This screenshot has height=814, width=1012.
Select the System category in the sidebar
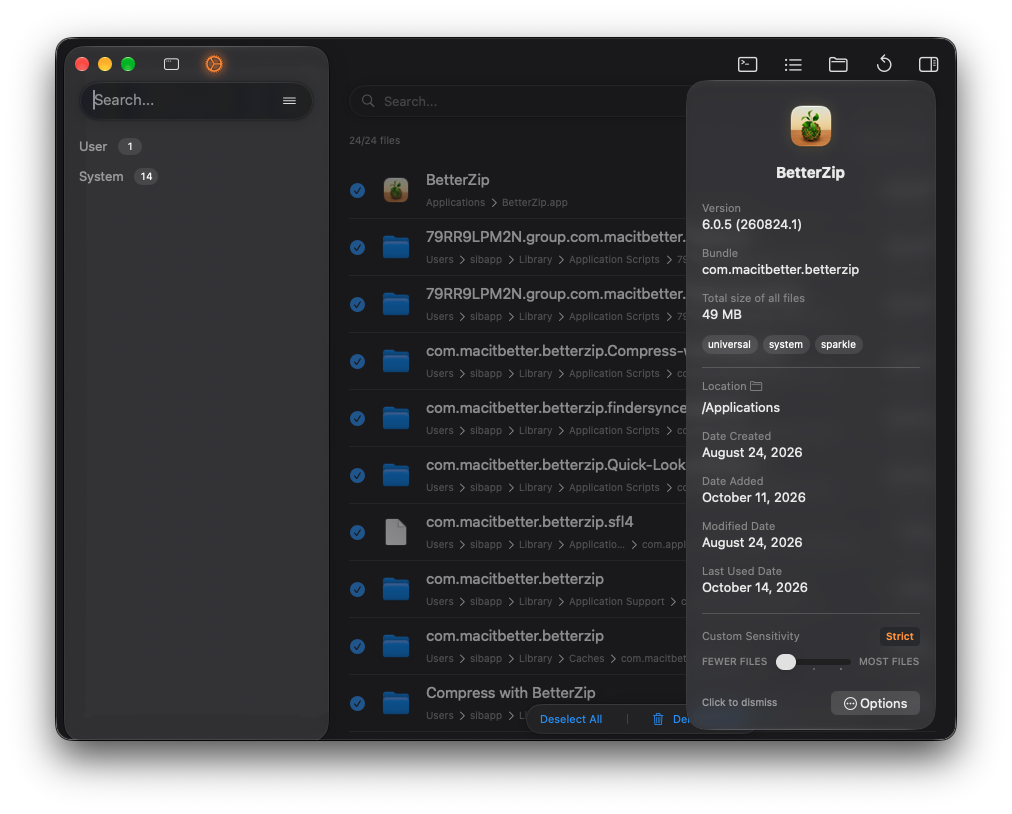[x=118, y=176]
